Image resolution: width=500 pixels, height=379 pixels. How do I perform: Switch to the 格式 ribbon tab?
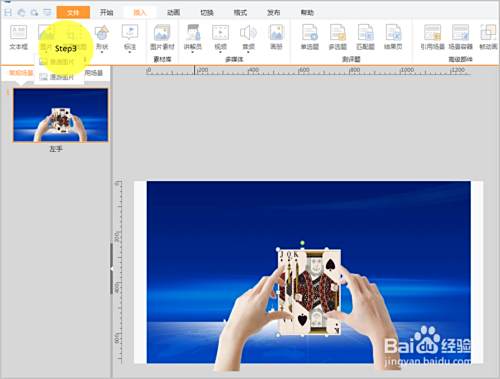pyautogui.click(x=240, y=12)
